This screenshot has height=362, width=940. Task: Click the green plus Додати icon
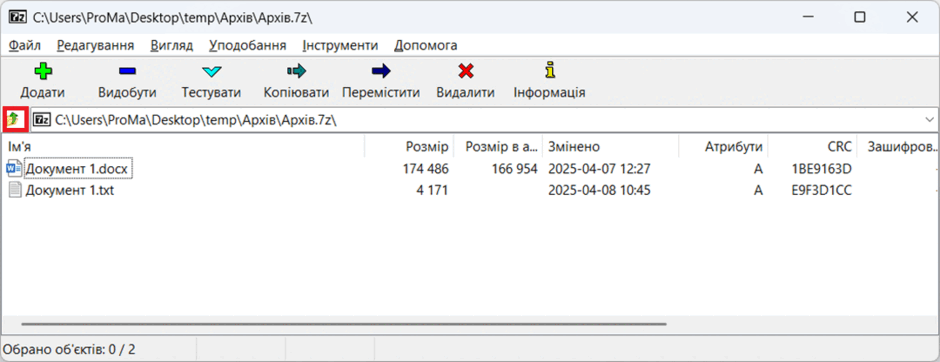tap(43, 72)
